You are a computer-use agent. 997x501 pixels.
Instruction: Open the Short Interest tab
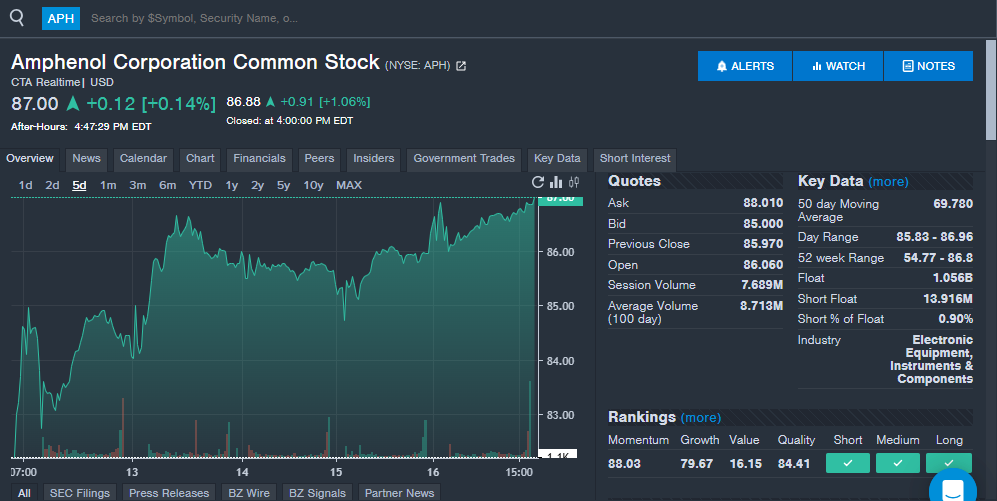pos(635,159)
